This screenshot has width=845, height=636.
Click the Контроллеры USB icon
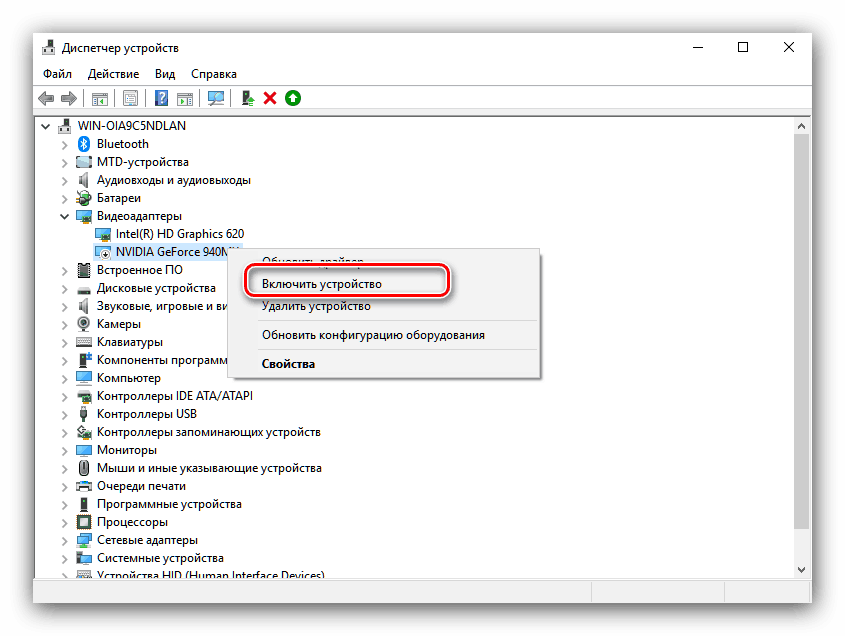[84, 414]
